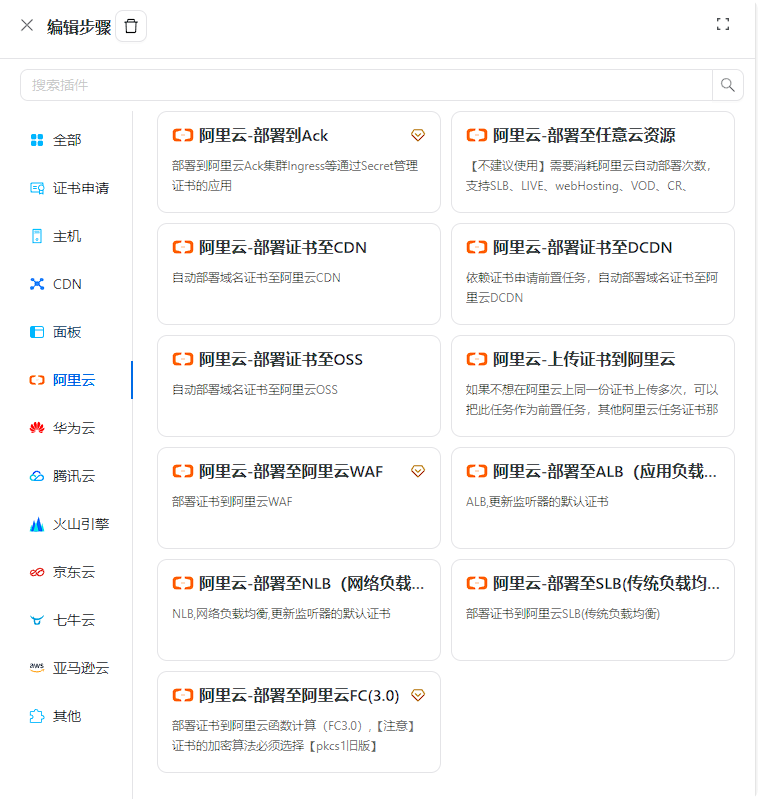
Task: Choose the 阿里云-部署至阿里云FC(3.0) plugin title
Action: click(299, 696)
